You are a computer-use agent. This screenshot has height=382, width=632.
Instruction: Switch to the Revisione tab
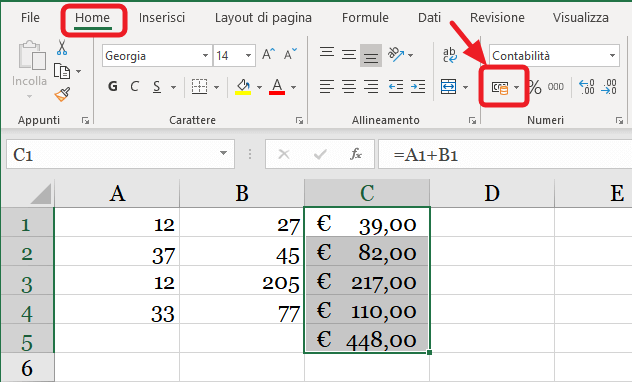[x=497, y=18]
